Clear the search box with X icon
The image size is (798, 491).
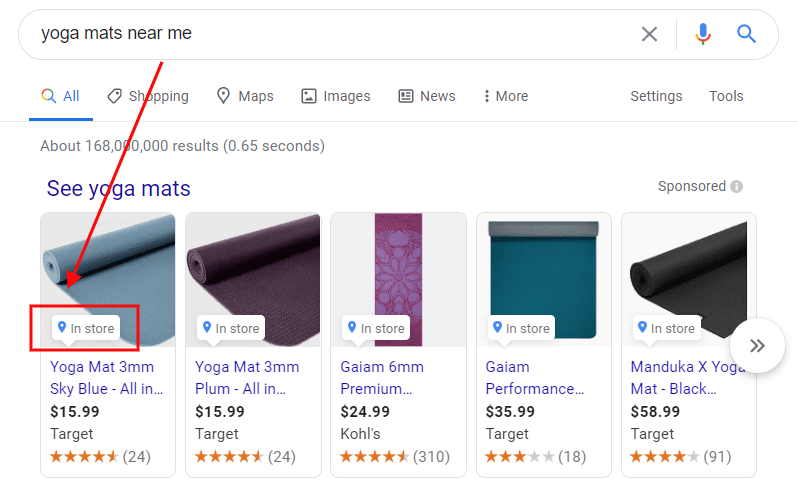click(649, 34)
